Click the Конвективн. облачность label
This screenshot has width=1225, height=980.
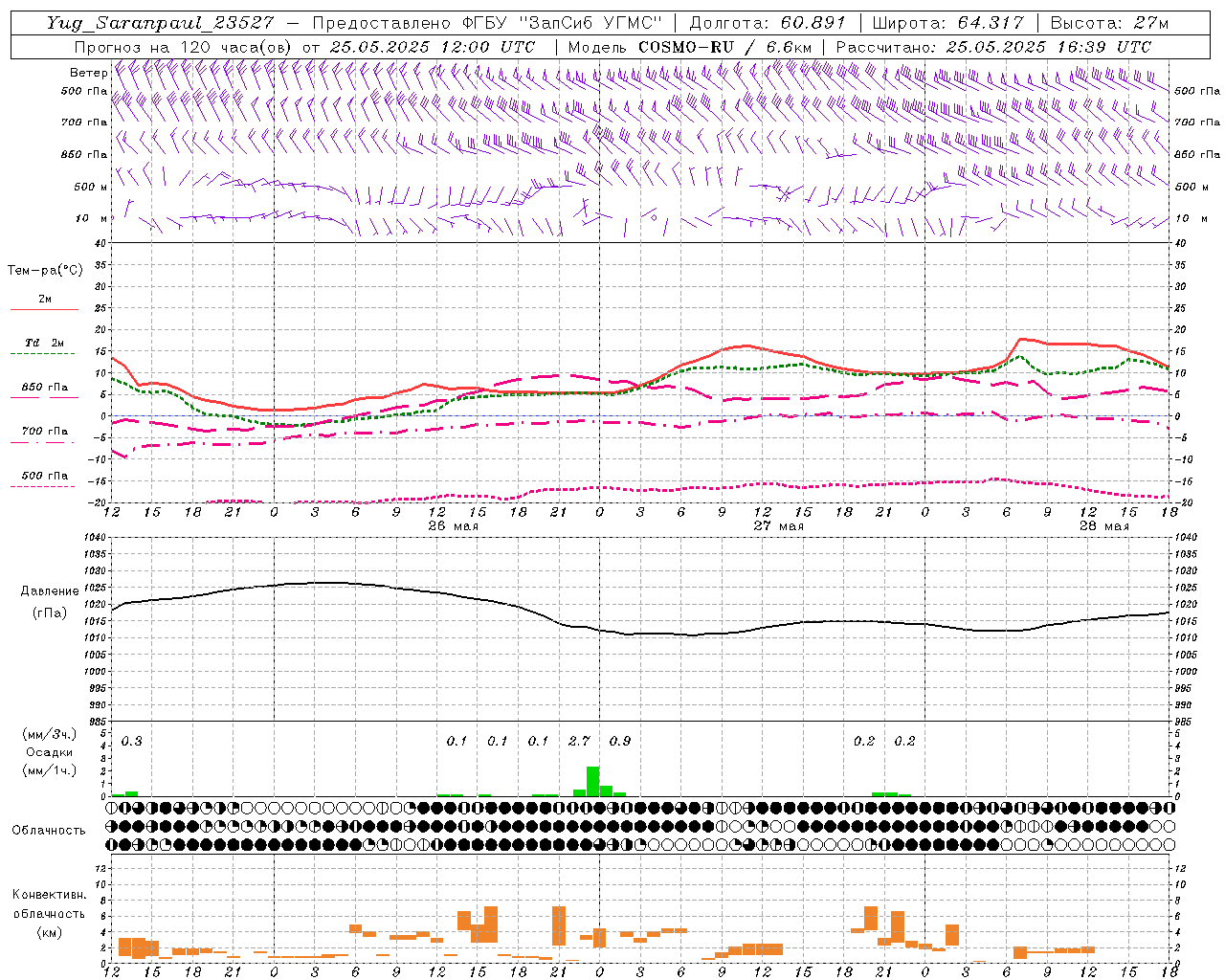click(49, 904)
